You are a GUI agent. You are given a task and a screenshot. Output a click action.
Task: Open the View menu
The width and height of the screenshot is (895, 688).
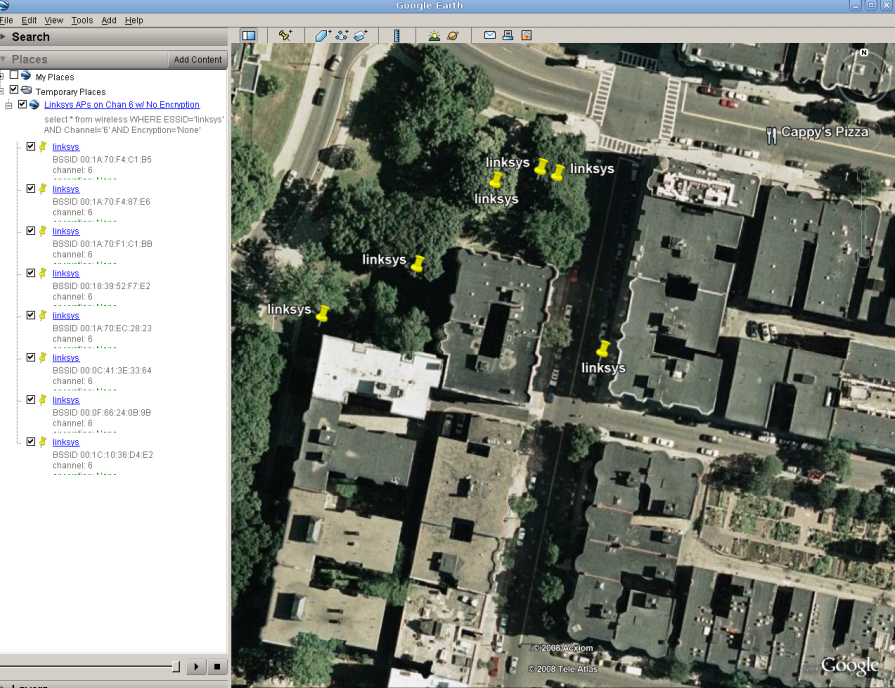click(x=54, y=20)
